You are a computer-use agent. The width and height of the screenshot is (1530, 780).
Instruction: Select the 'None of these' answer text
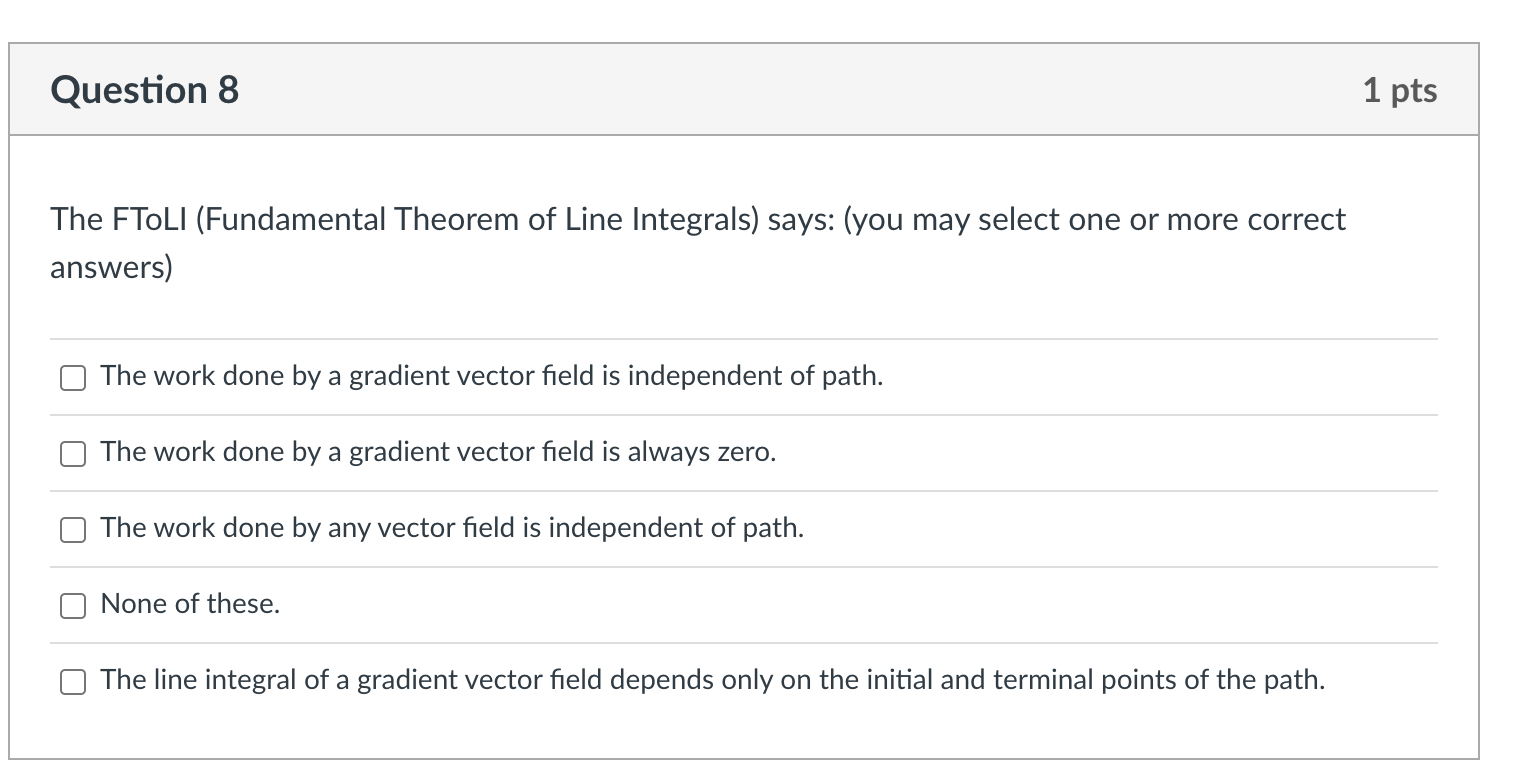(188, 604)
